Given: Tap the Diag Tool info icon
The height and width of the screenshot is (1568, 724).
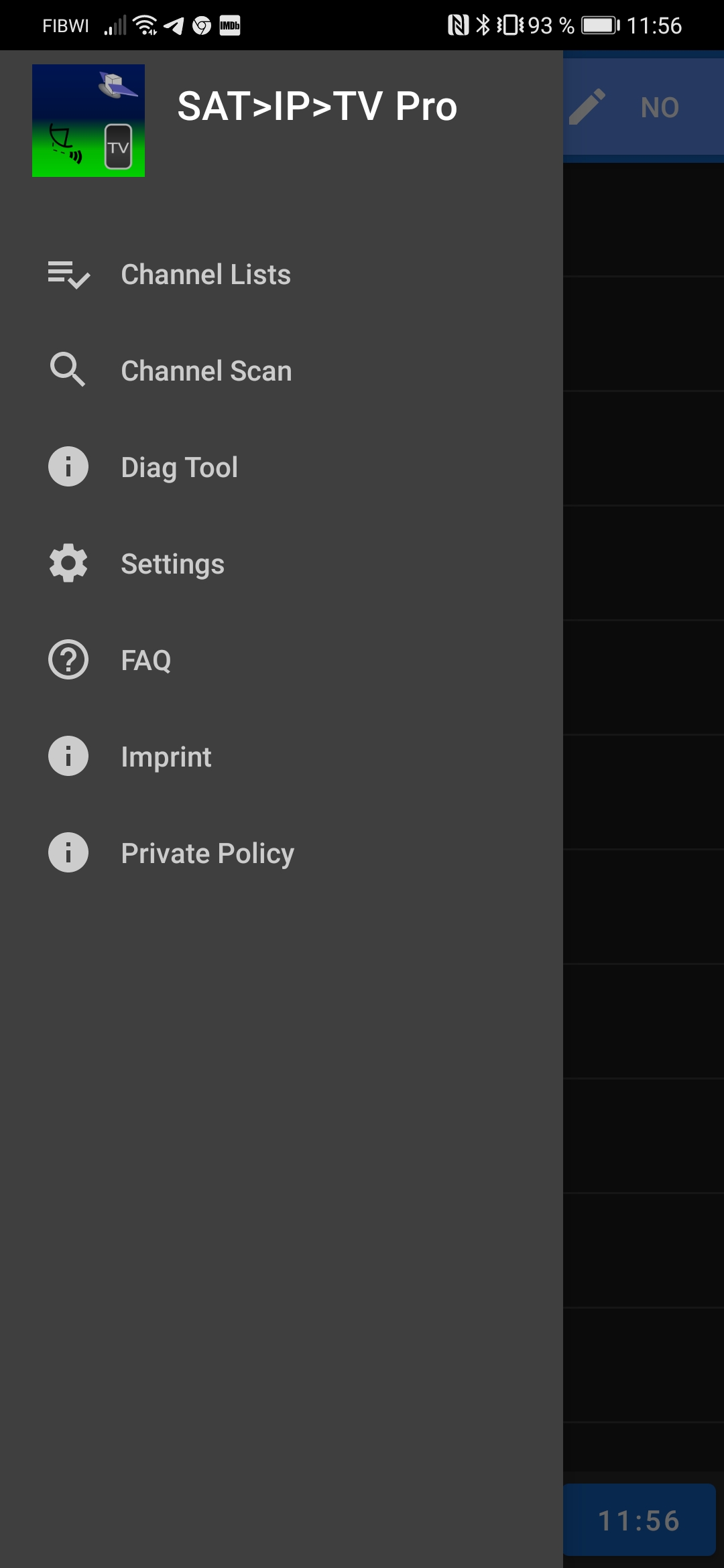Looking at the screenshot, I should 68,467.
